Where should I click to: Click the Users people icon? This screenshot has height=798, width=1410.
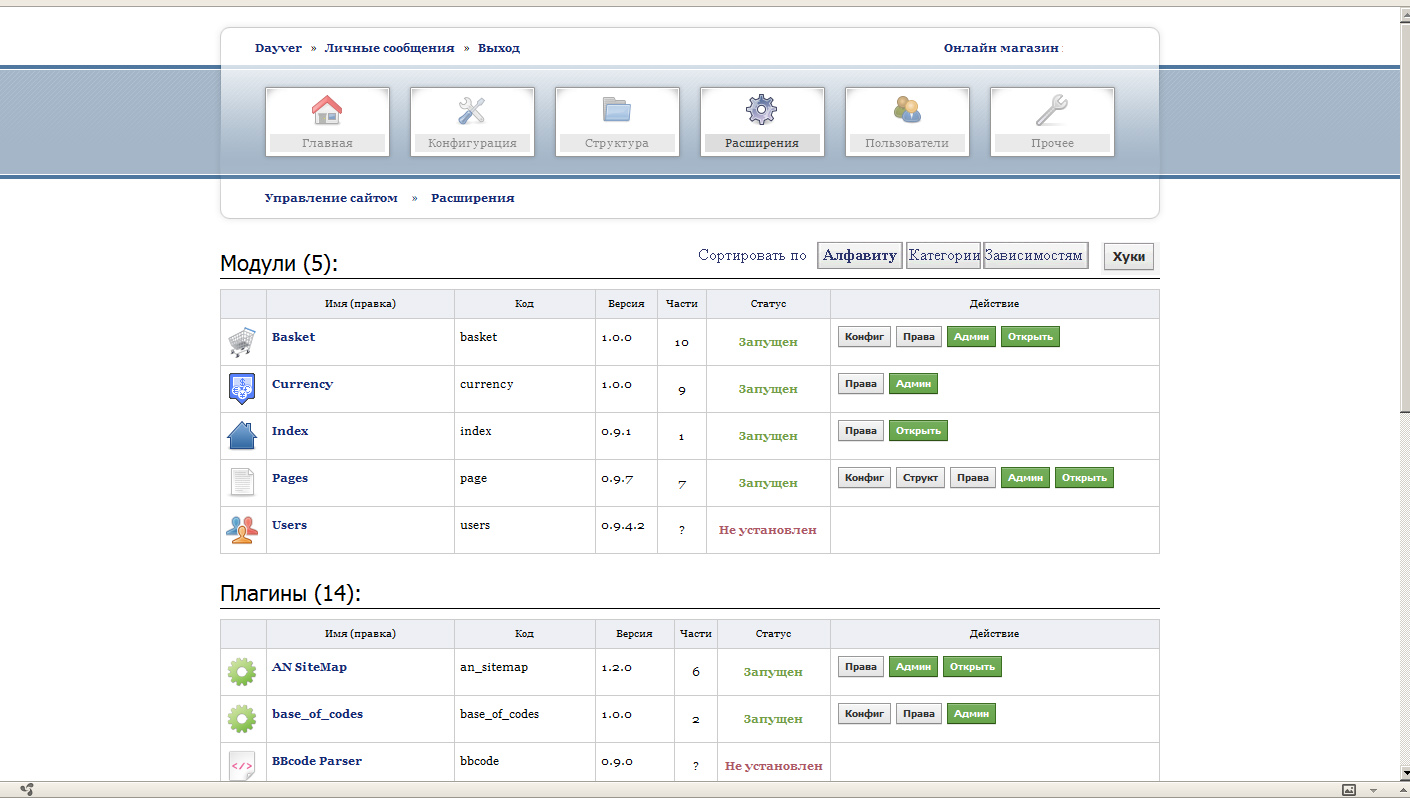click(242, 529)
